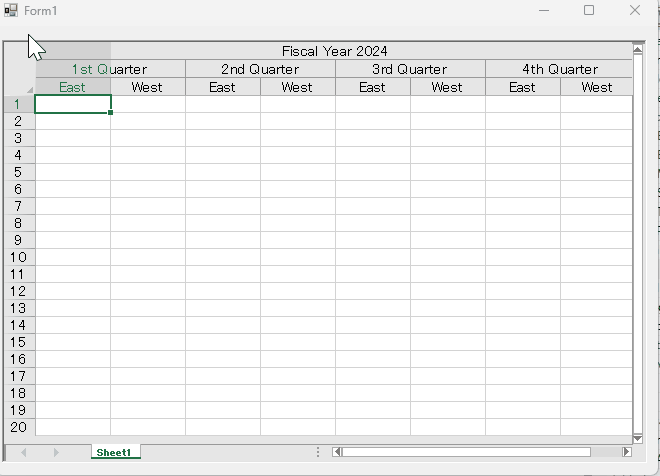Select the Fiscal Year 2024 header
Image resolution: width=660 pixels, height=476 pixels.
(334, 51)
